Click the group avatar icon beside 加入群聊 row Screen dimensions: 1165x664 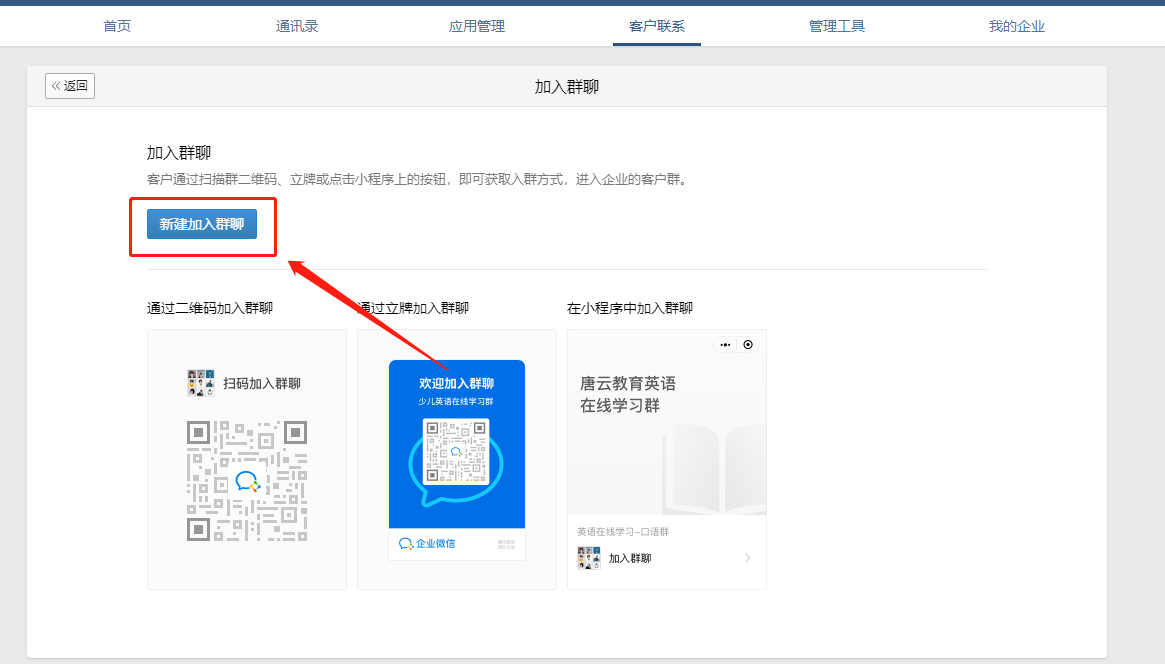click(x=589, y=558)
